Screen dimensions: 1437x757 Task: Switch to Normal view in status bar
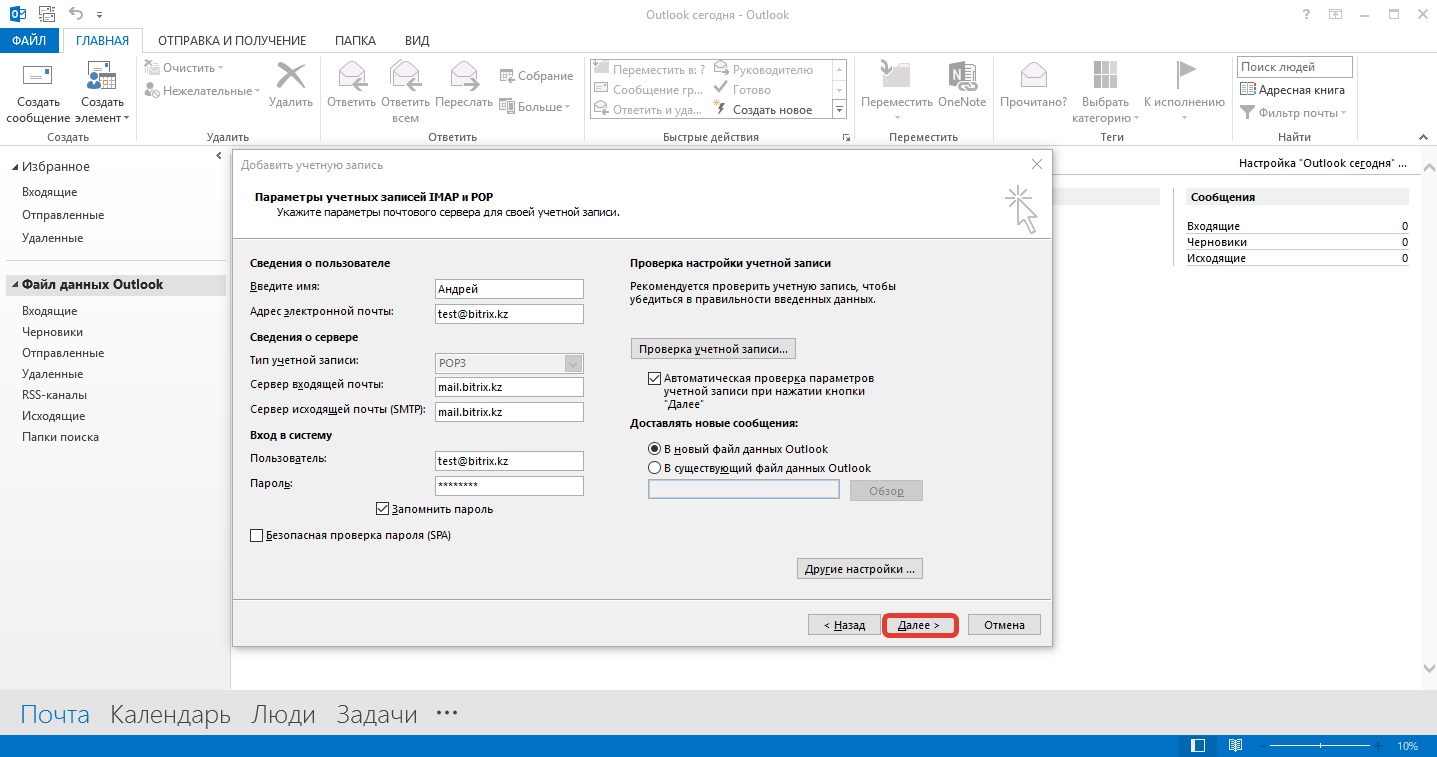(x=1198, y=746)
